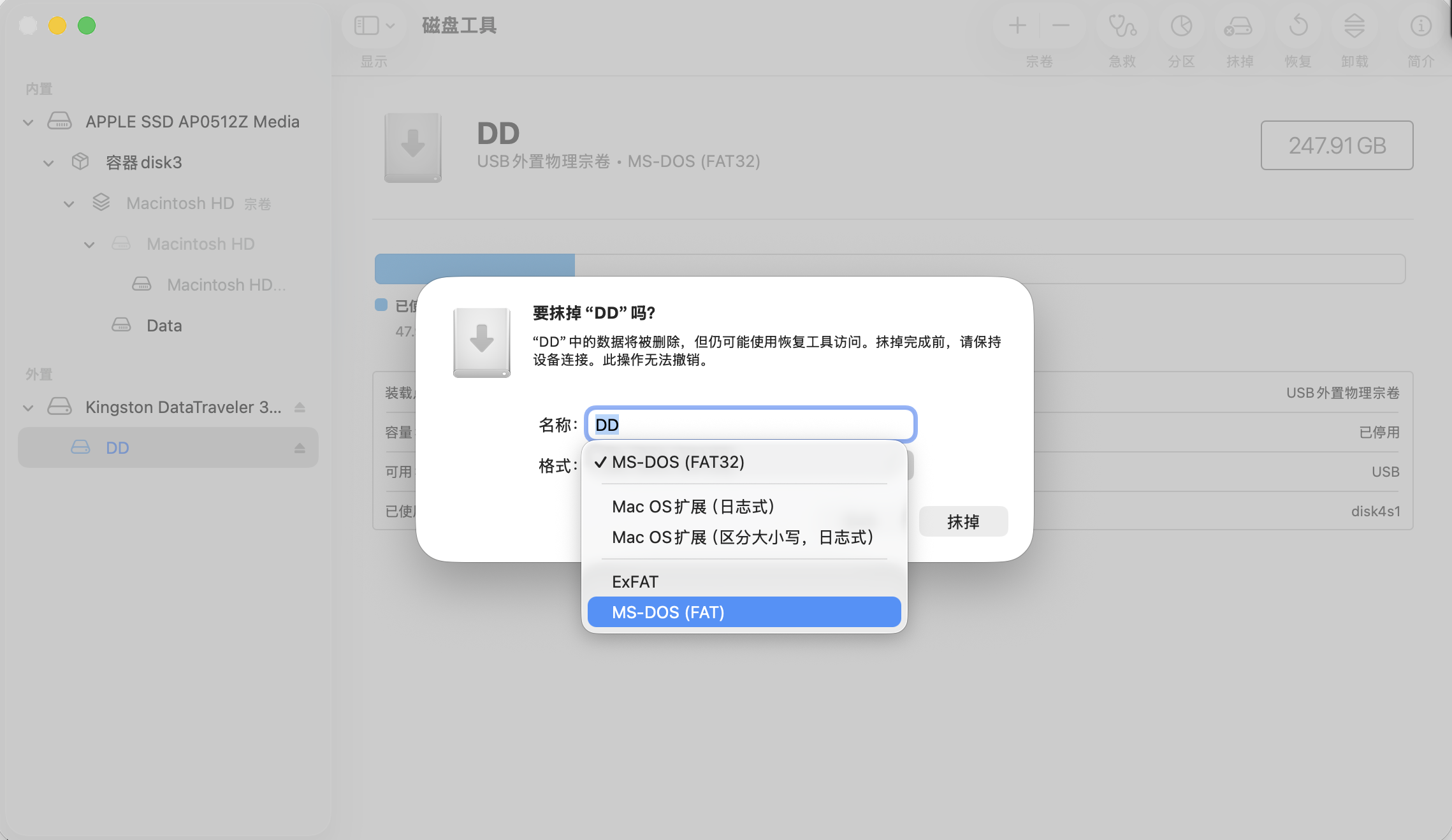Eject the Kingston DataTraveler drive
The width and height of the screenshot is (1452, 840).
(x=300, y=407)
